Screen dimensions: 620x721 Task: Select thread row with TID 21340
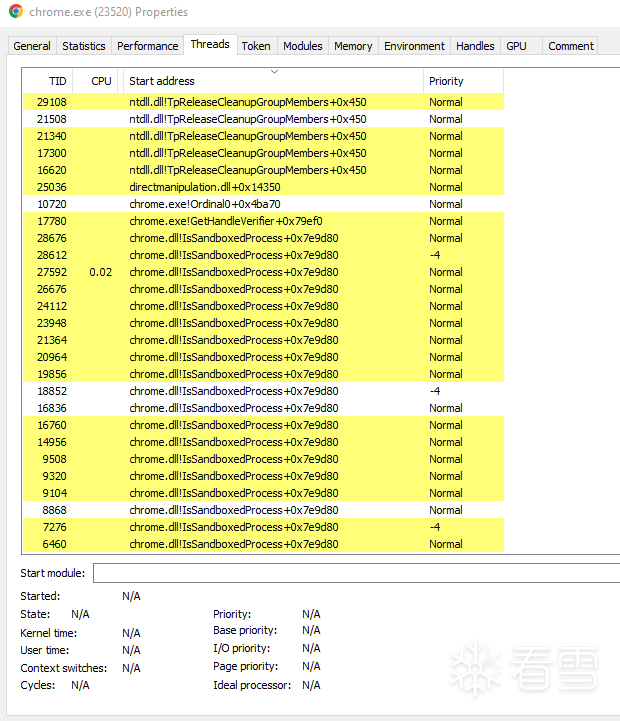[x=264, y=136]
